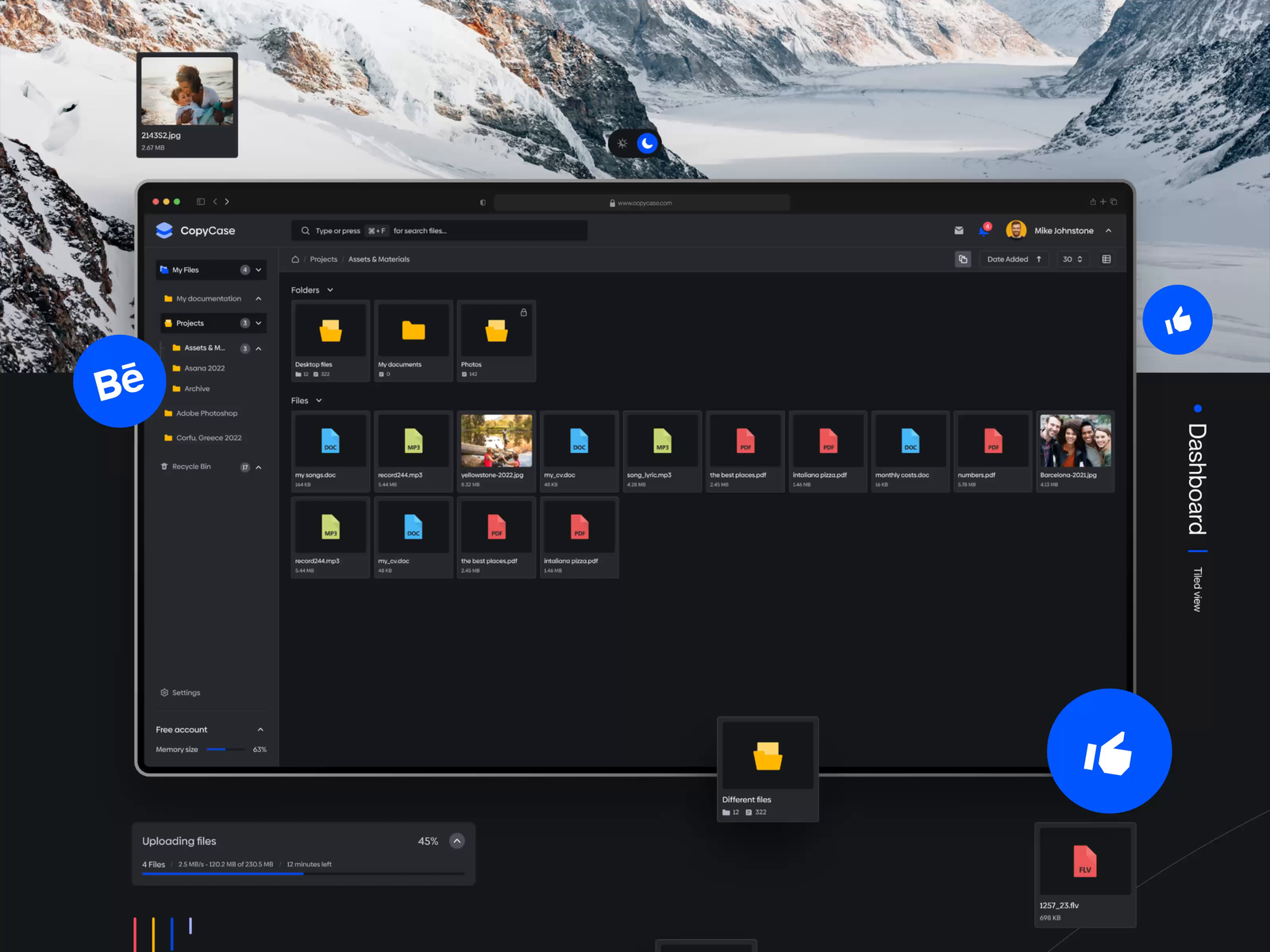Collapse the Folders section chevron
This screenshot has width=1270, height=952.
point(330,290)
